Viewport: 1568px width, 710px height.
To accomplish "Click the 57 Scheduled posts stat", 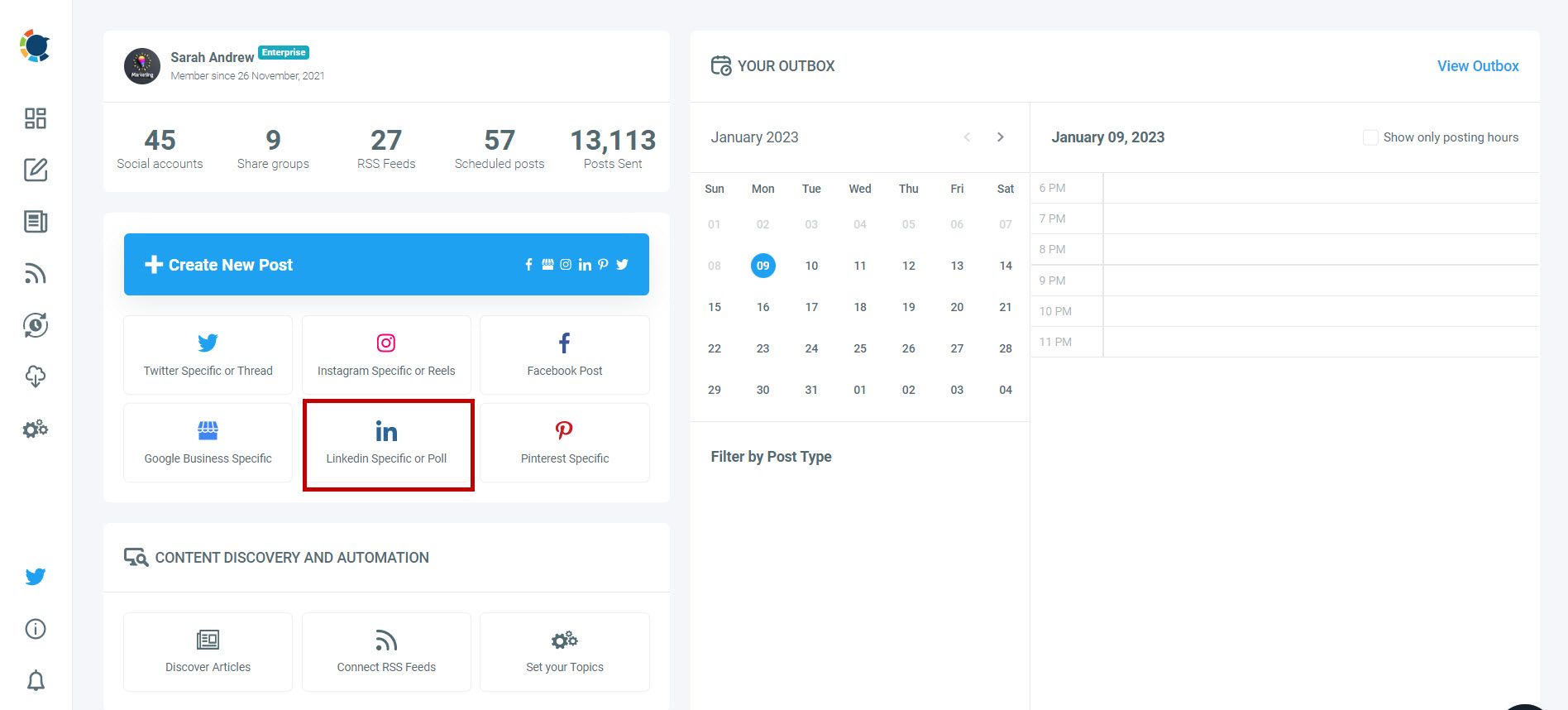I will click(x=500, y=148).
